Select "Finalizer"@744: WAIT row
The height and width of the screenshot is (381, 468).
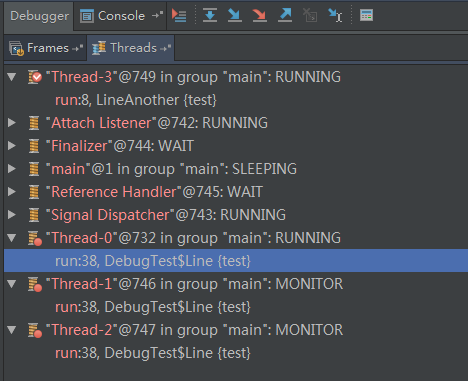point(236,146)
